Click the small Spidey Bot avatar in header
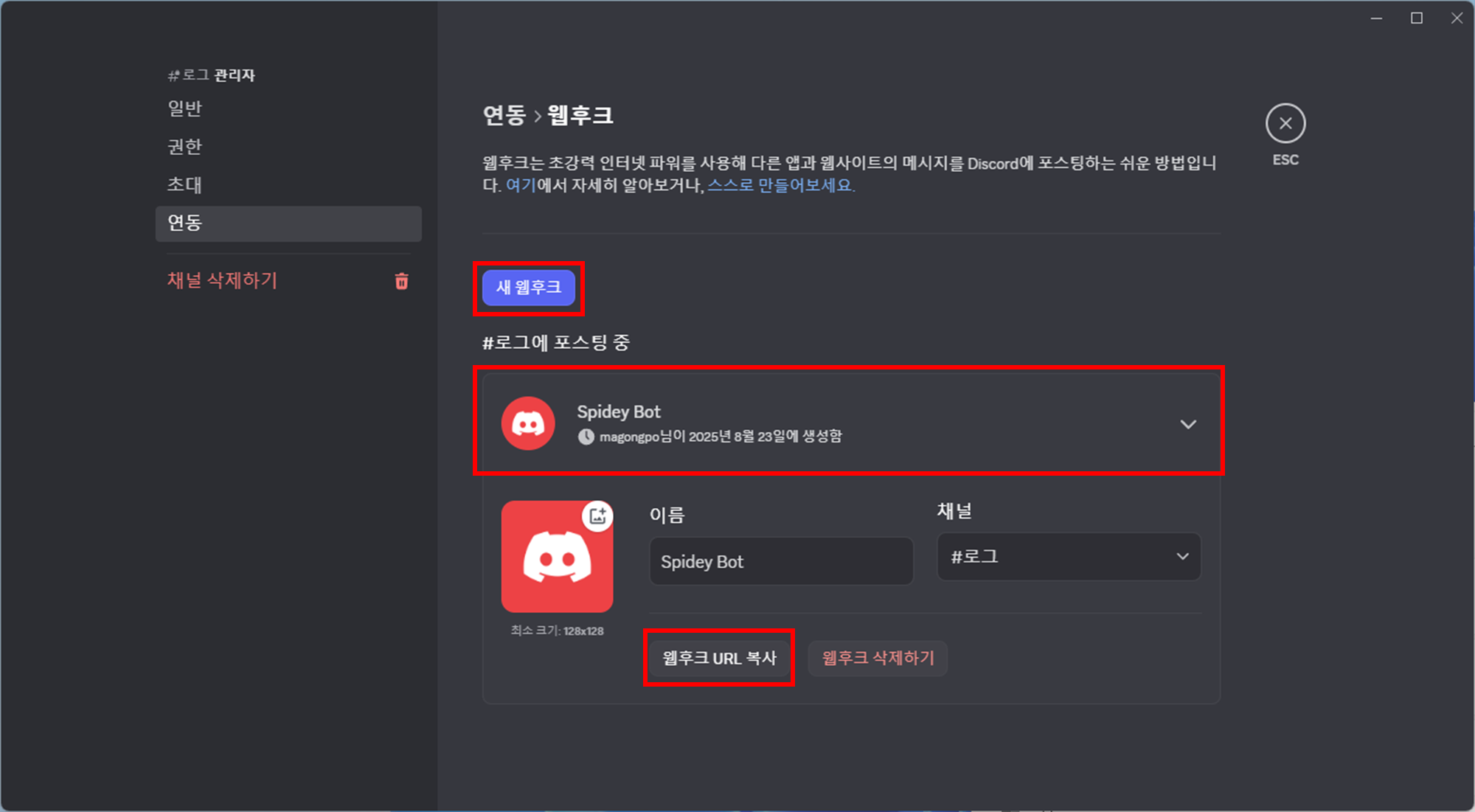The width and height of the screenshot is (1475, 812). tap(528, 423)
